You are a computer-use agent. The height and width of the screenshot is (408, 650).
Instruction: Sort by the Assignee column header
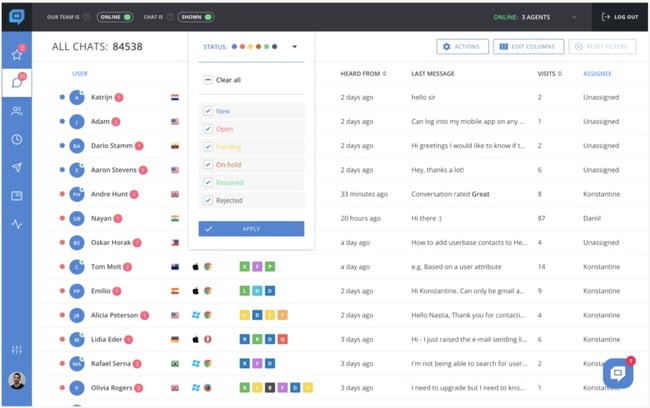click(x=600, y=73)
